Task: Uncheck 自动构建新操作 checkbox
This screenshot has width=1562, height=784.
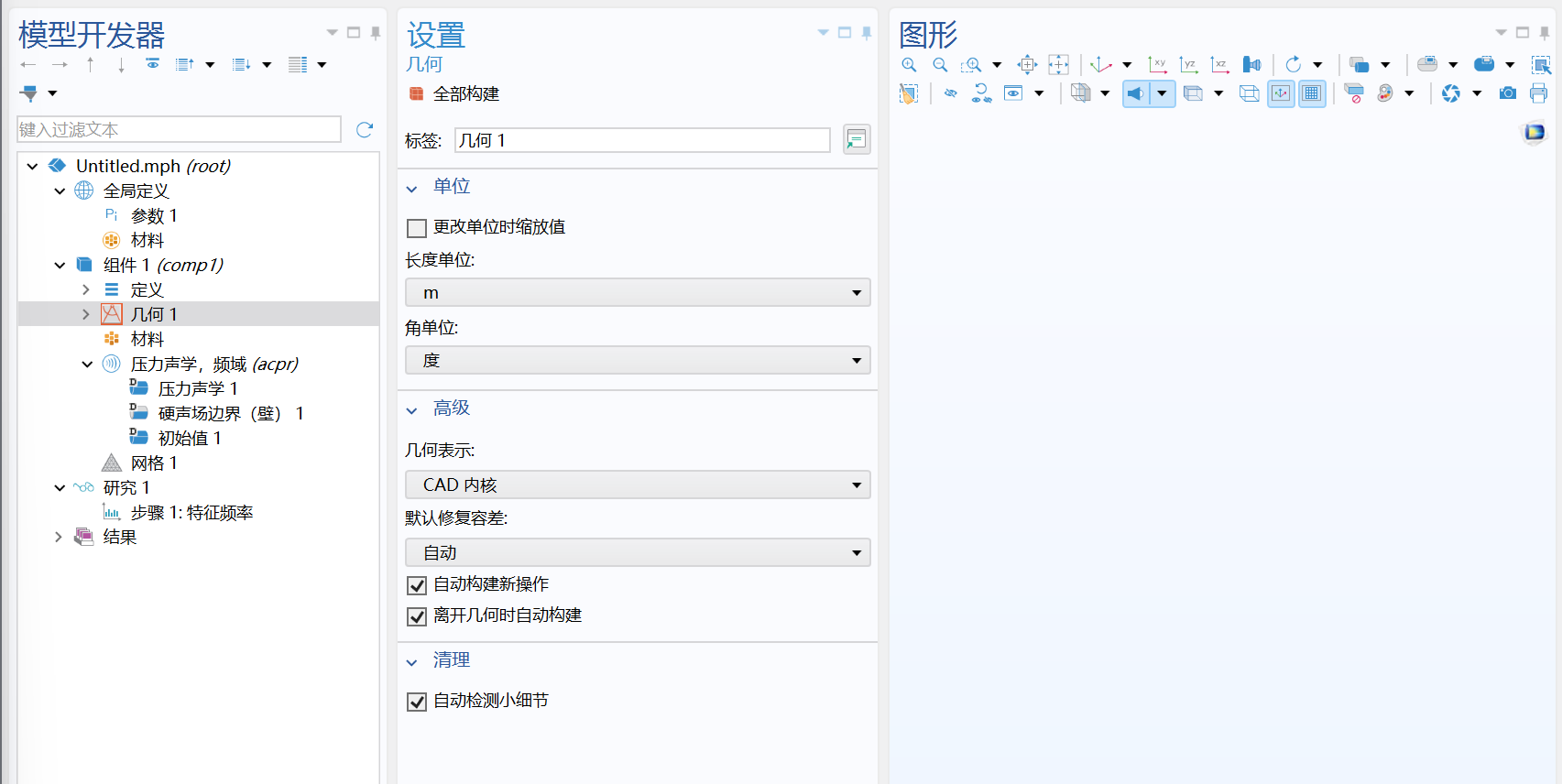Action: [x=417, y=585]
